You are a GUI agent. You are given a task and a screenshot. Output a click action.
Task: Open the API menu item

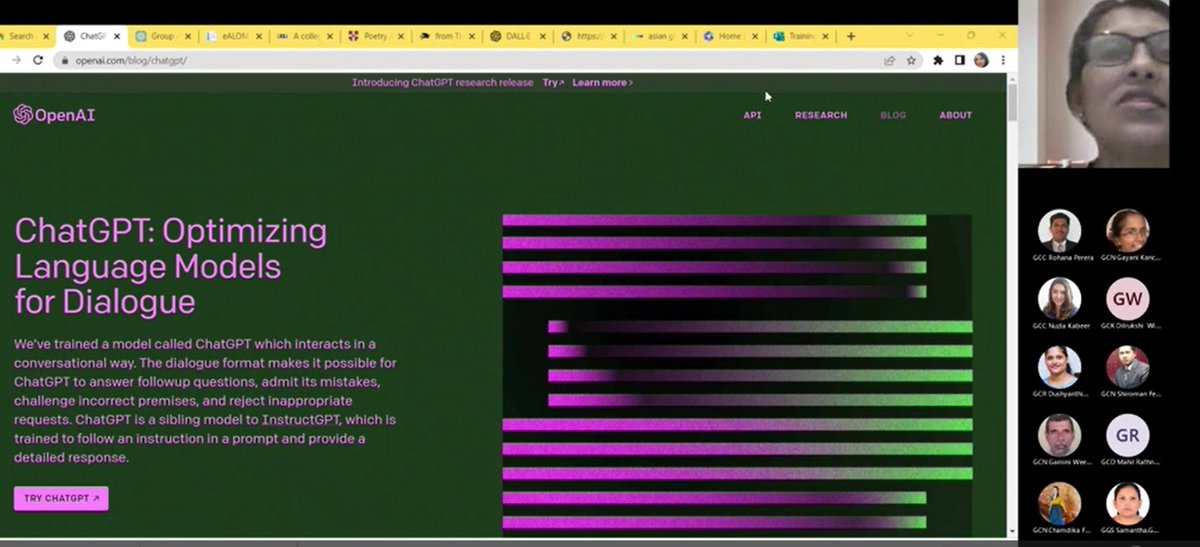752,115
